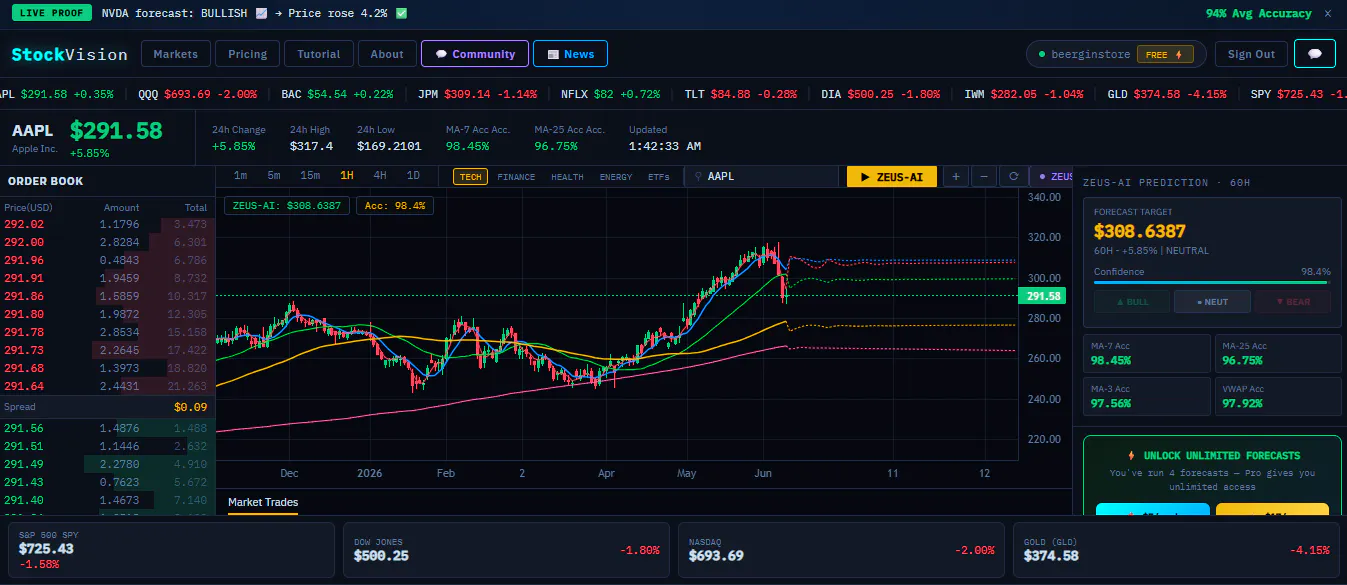Click the Market Trades tab
The image size is (1347, 585).
(263, 502)
